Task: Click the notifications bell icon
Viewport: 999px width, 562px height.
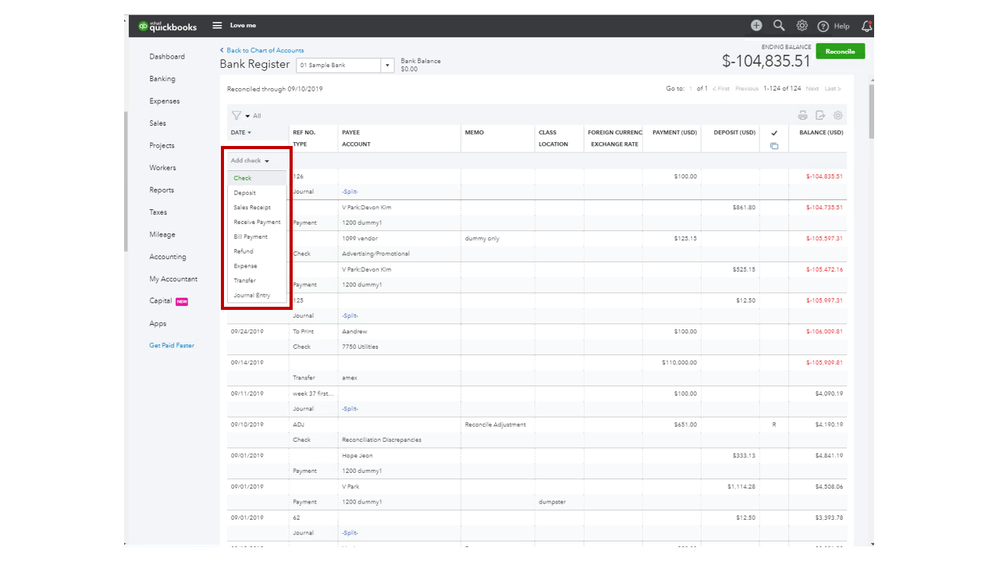Action: (866, 26)
